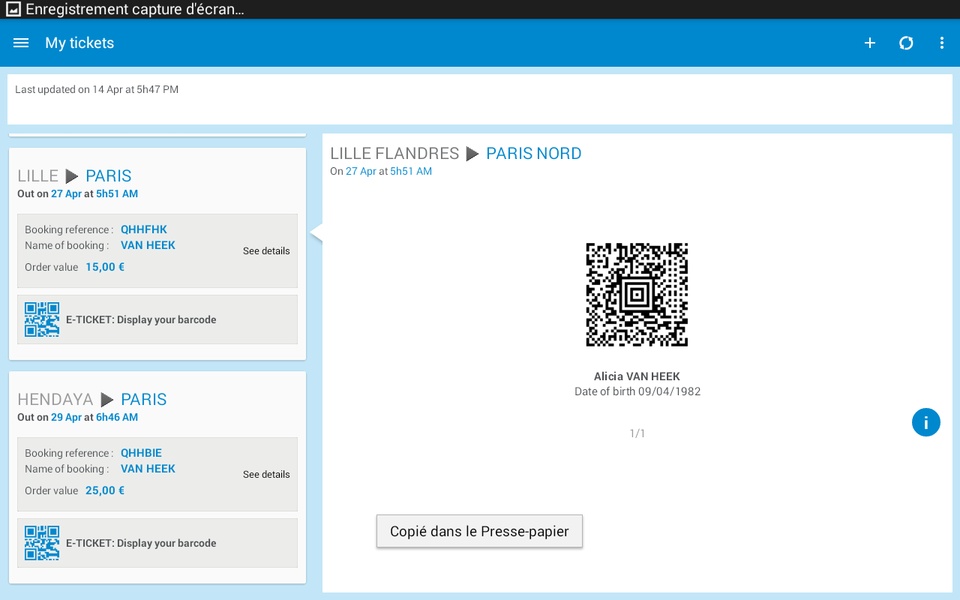Tap the barcode icon on Lille–Paris ticket
Image resolution: width=960 pixels, height=600 pixels.
(x=42, y=320)
